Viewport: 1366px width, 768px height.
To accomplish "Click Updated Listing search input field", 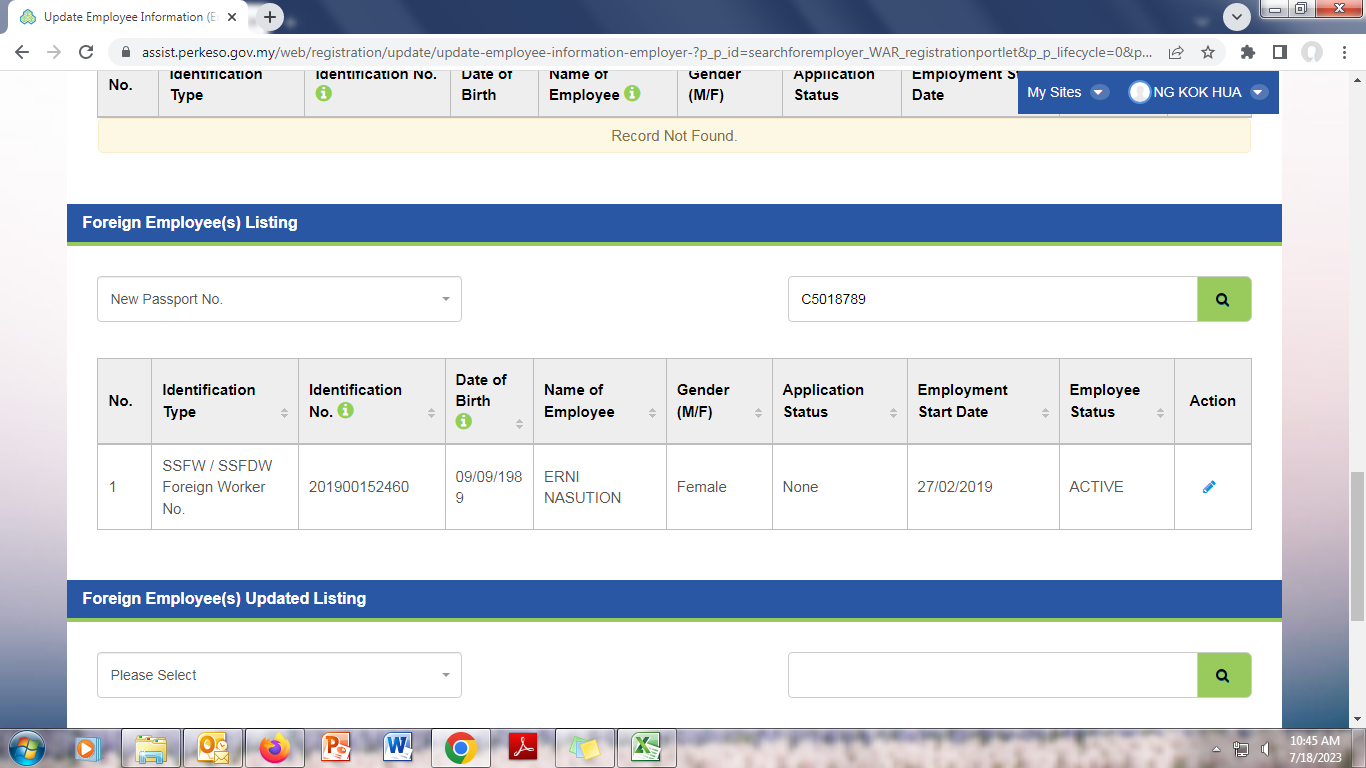I will coord(993,675).
